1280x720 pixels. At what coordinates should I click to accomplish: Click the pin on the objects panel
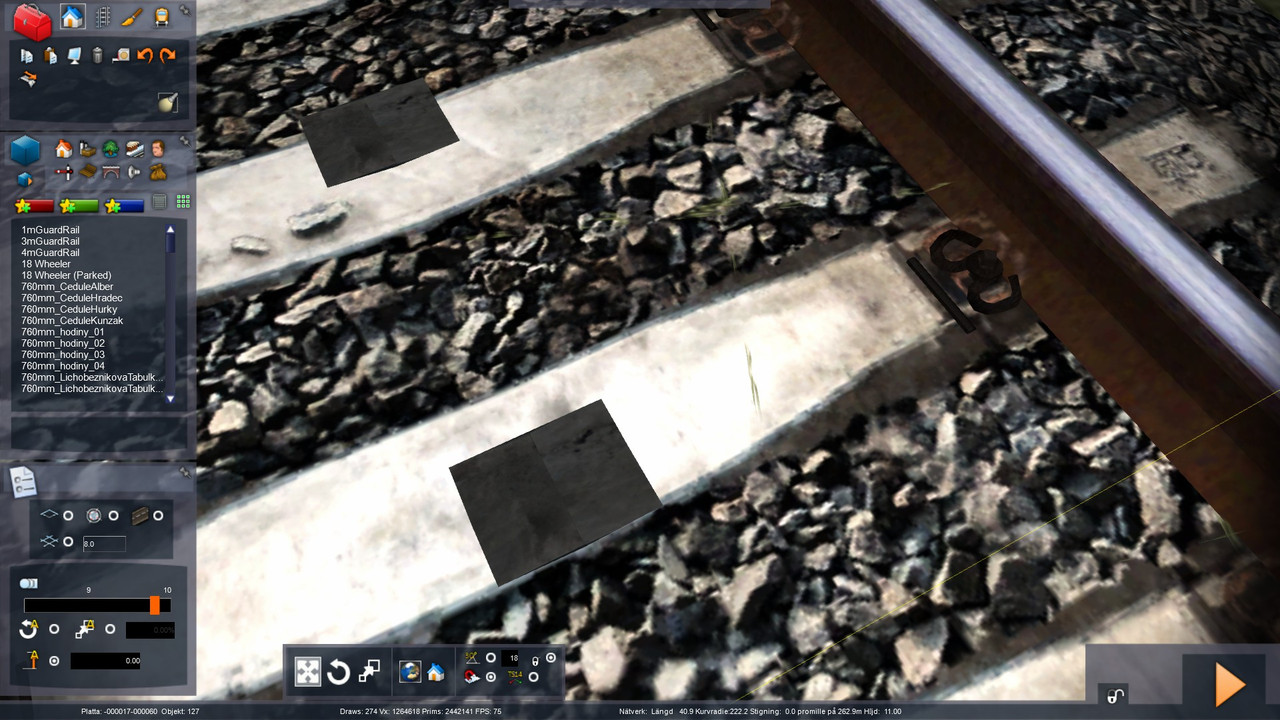(185, 141)
